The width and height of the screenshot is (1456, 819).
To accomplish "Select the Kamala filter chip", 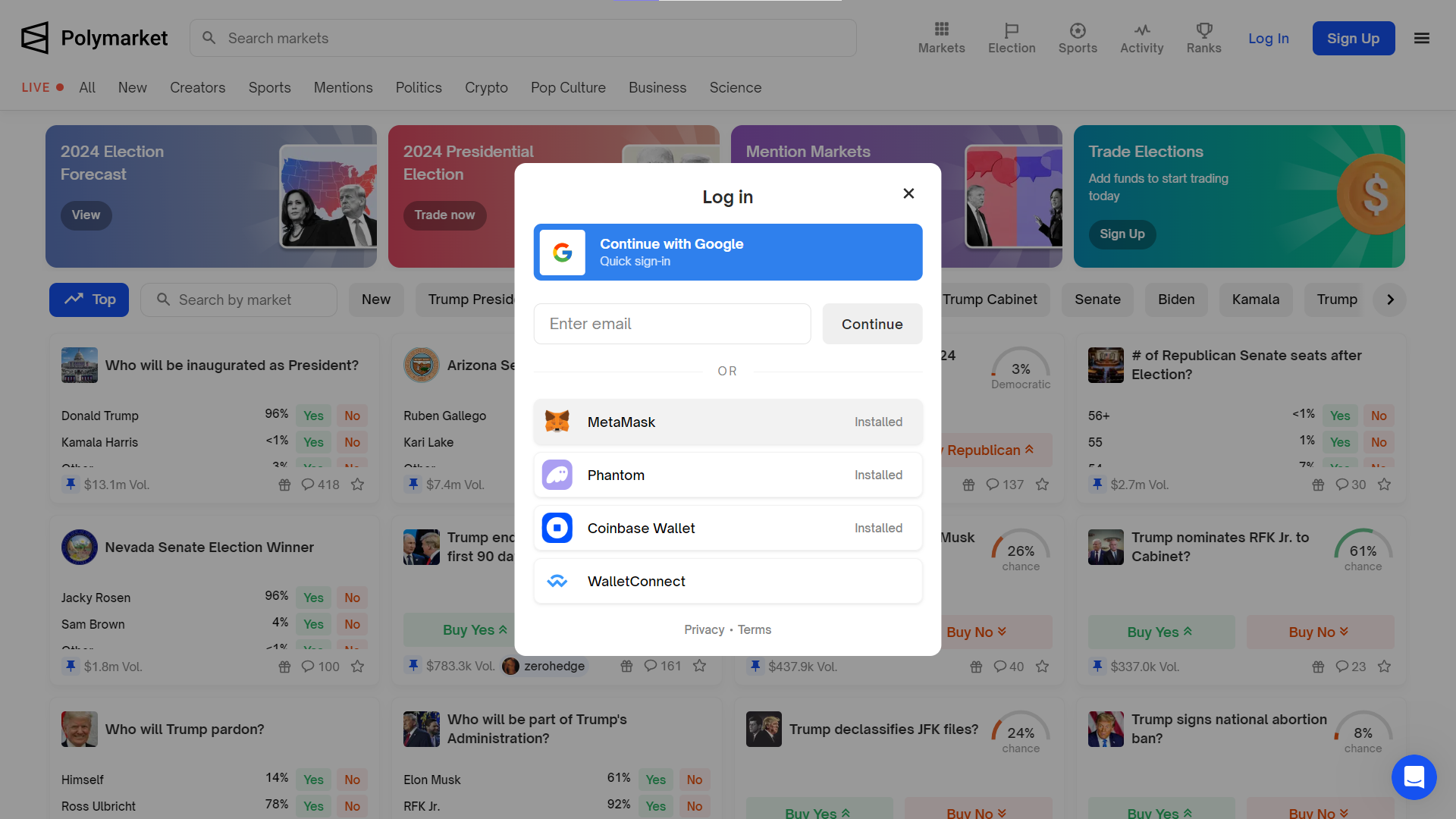I will pyautogui.click(x=1256, y=300).
